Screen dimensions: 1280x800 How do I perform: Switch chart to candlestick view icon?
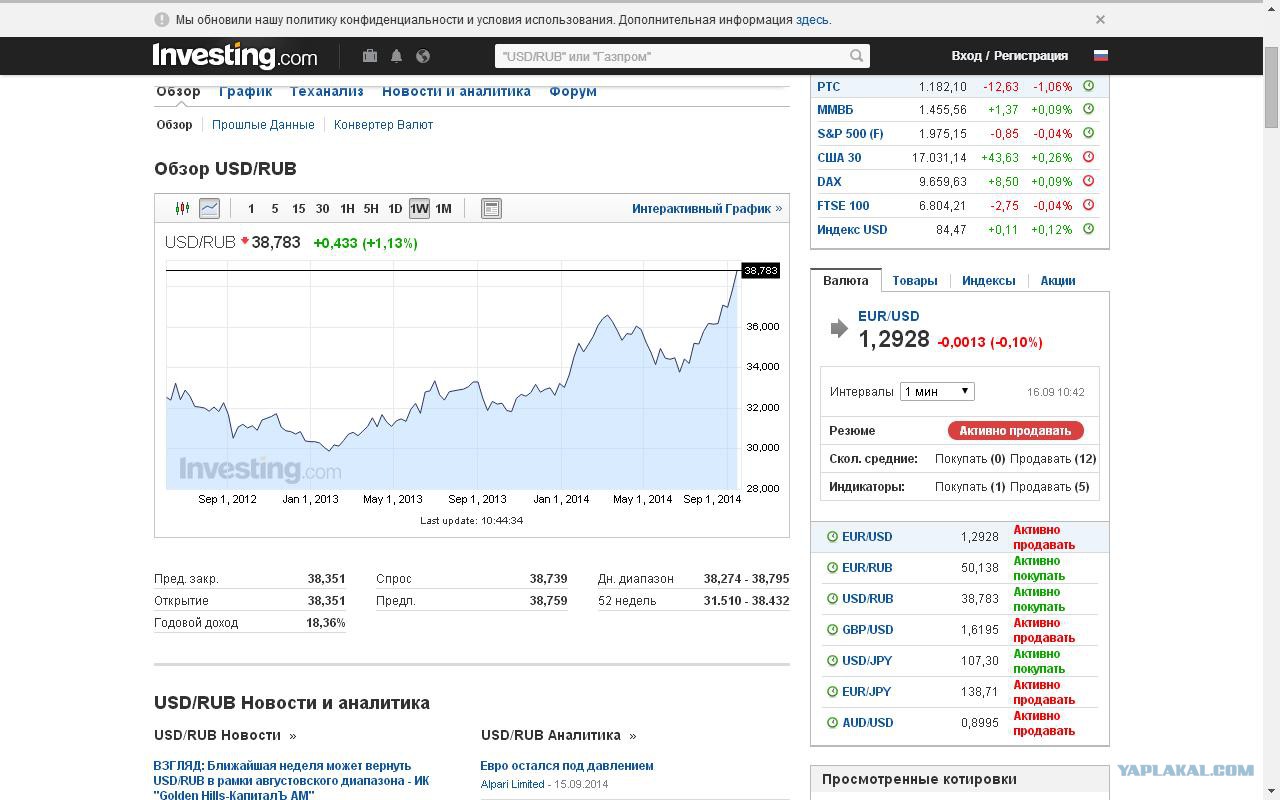(x=182, y=208)
